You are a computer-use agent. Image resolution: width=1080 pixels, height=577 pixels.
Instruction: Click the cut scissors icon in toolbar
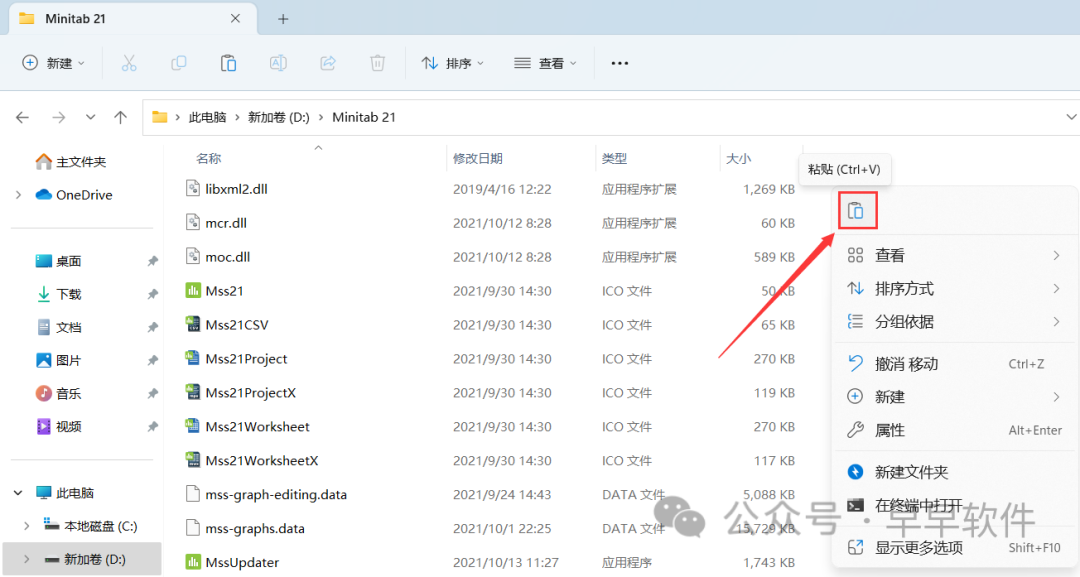(x=129, y=63)
